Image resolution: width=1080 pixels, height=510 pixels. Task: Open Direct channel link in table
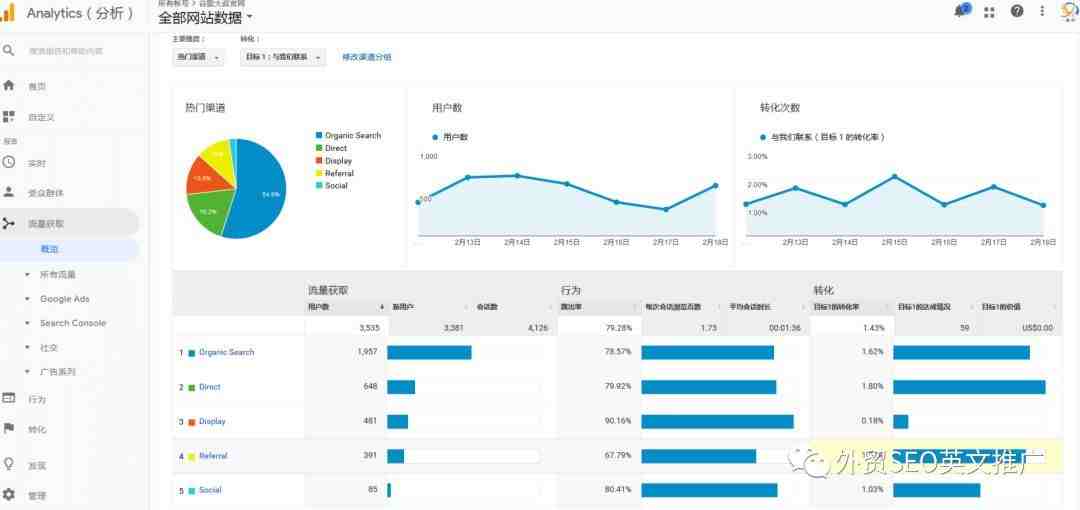[210, 387]
